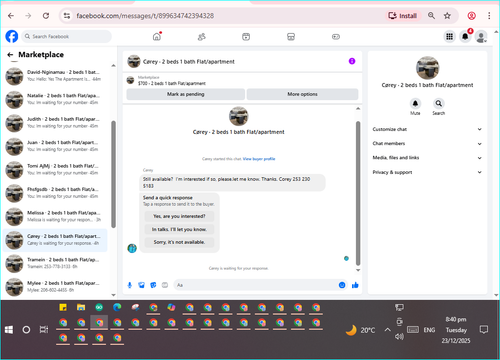Open notifications bell with badge

point(465,36)
